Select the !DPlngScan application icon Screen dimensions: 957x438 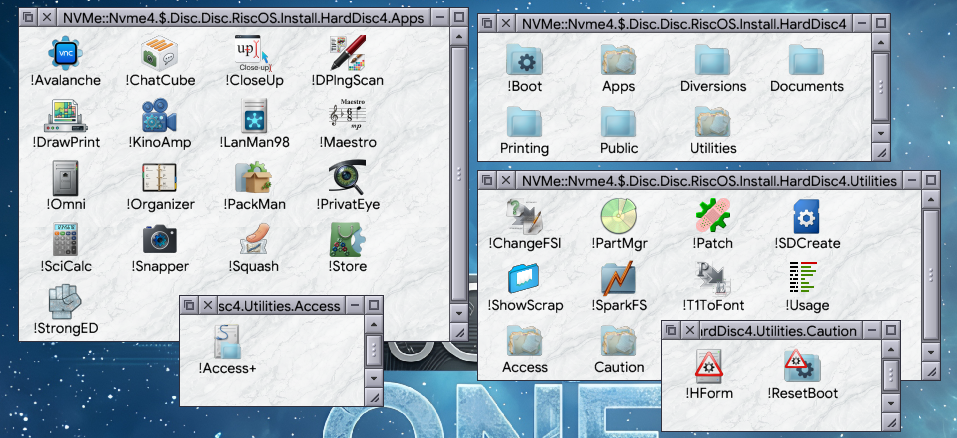347,54
